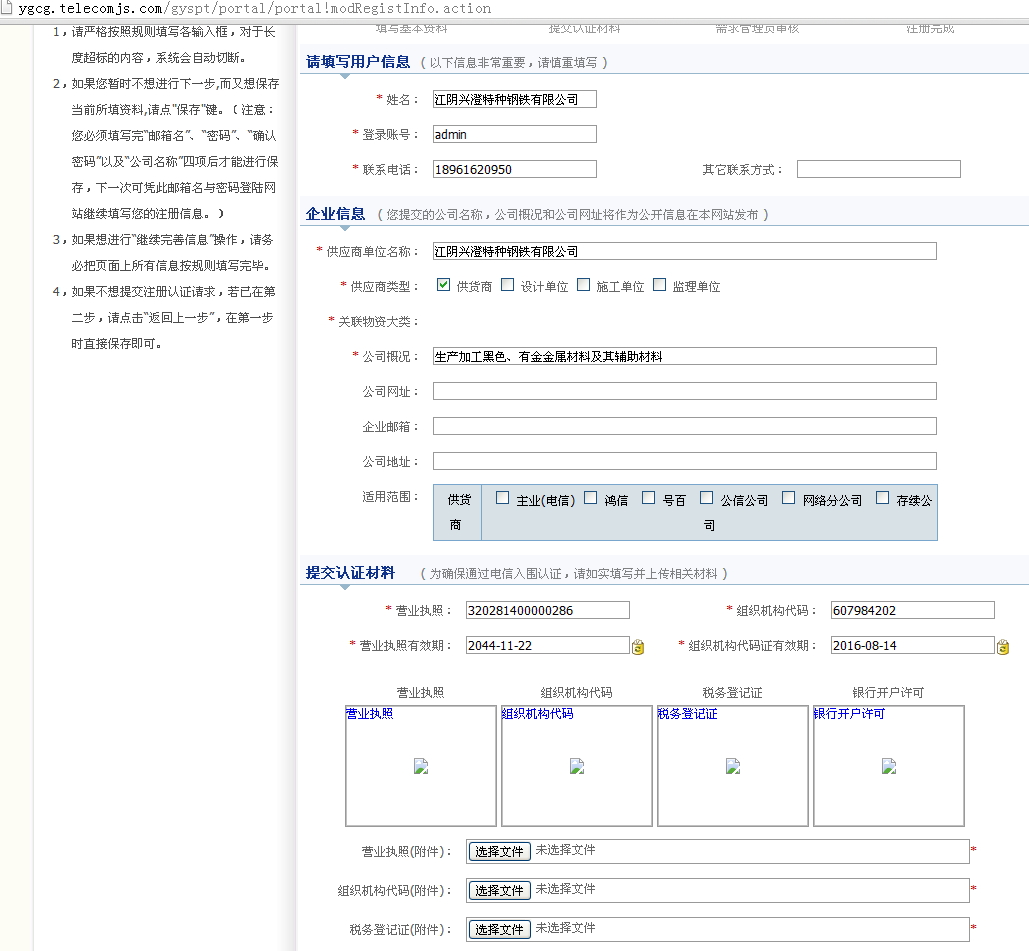This screenshot has height=951, width=1029.
Task: Focus the 公司概况 description field
Action: [684, 356]
